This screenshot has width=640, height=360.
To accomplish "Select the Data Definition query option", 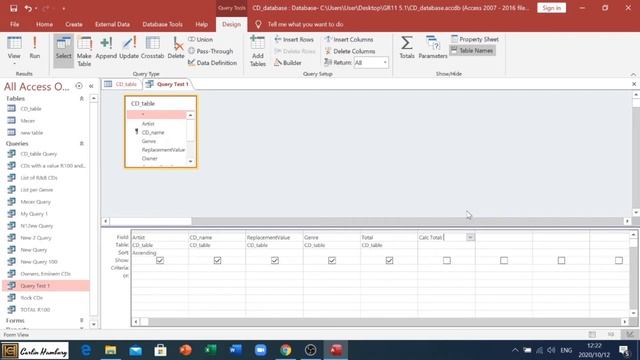I will click(213, 63).
